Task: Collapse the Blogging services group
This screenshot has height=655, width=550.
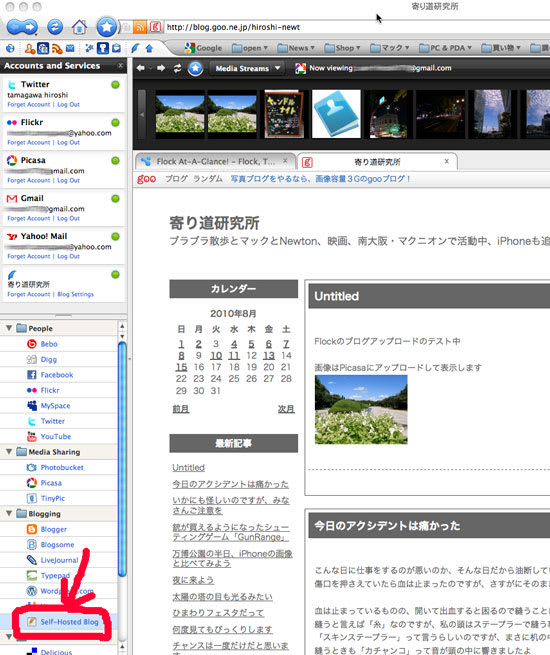Action: tap(9, 513)
